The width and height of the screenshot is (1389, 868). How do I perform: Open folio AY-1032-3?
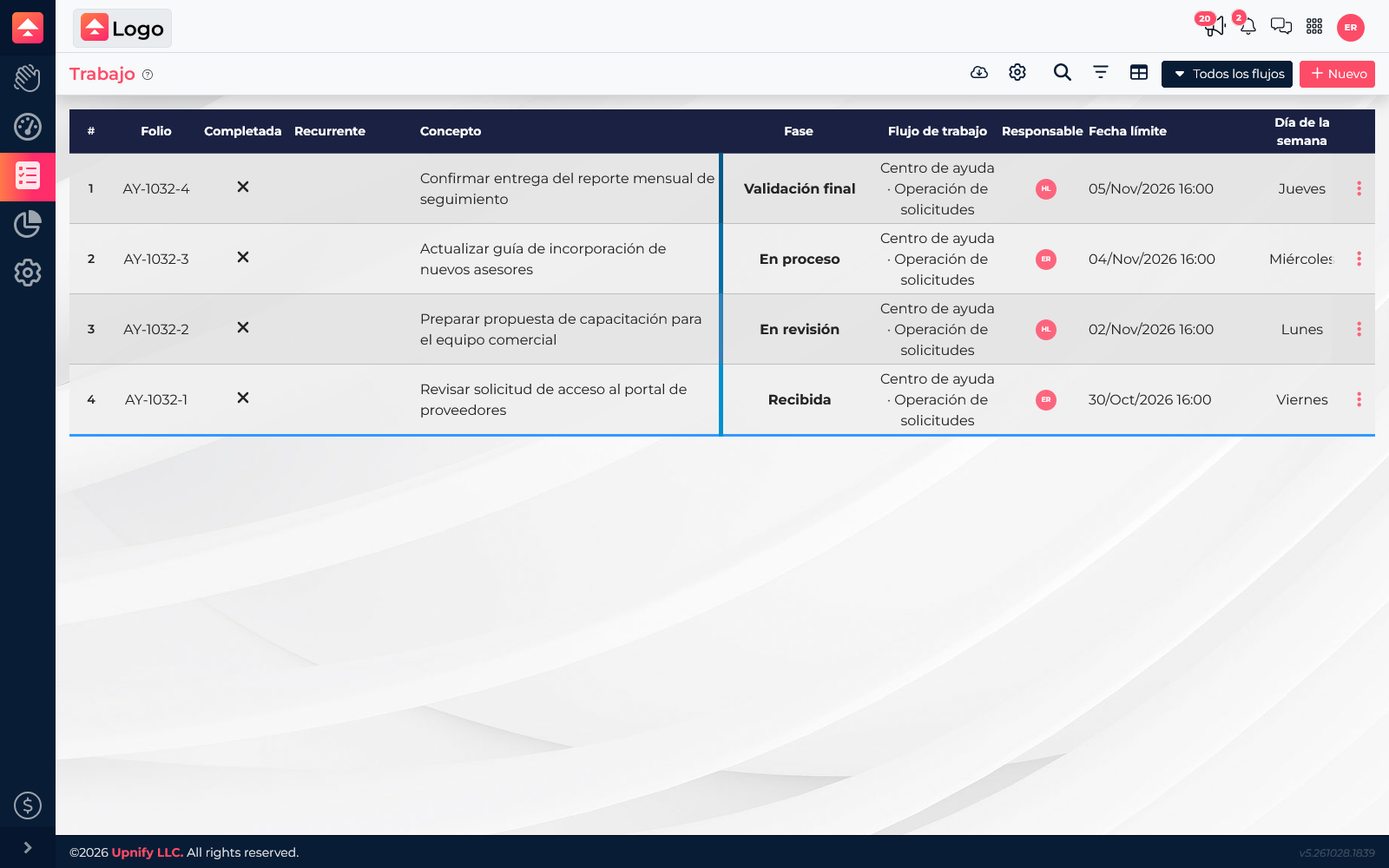click(x=156, y=259)
